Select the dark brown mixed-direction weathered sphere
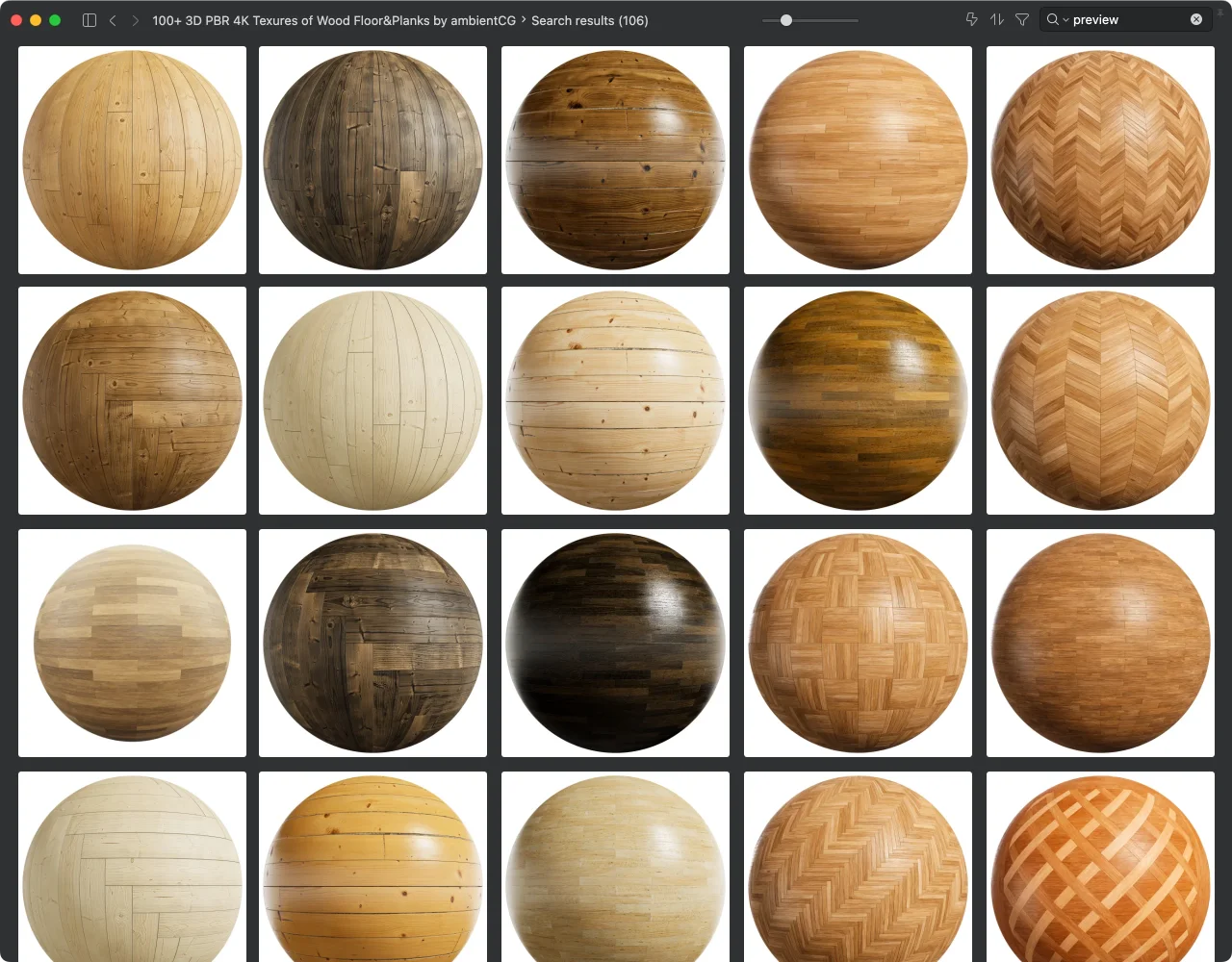This screenshot has width=1232, height=962. click(372, 643)
